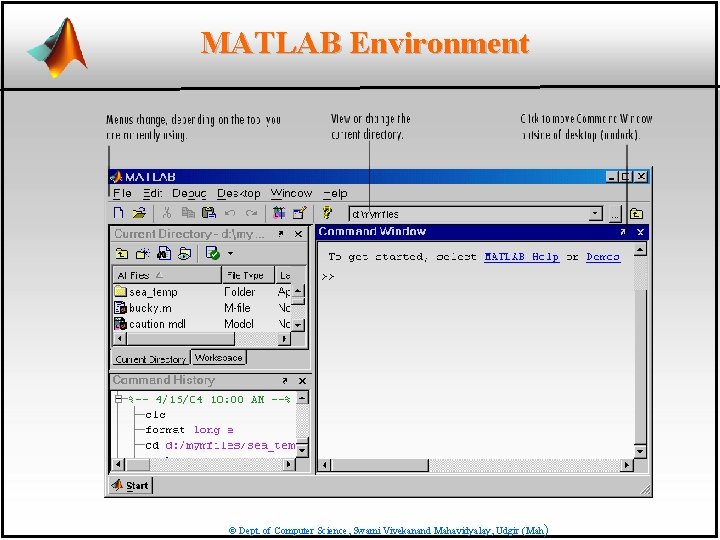Undock the Command Window

[623, 232]
